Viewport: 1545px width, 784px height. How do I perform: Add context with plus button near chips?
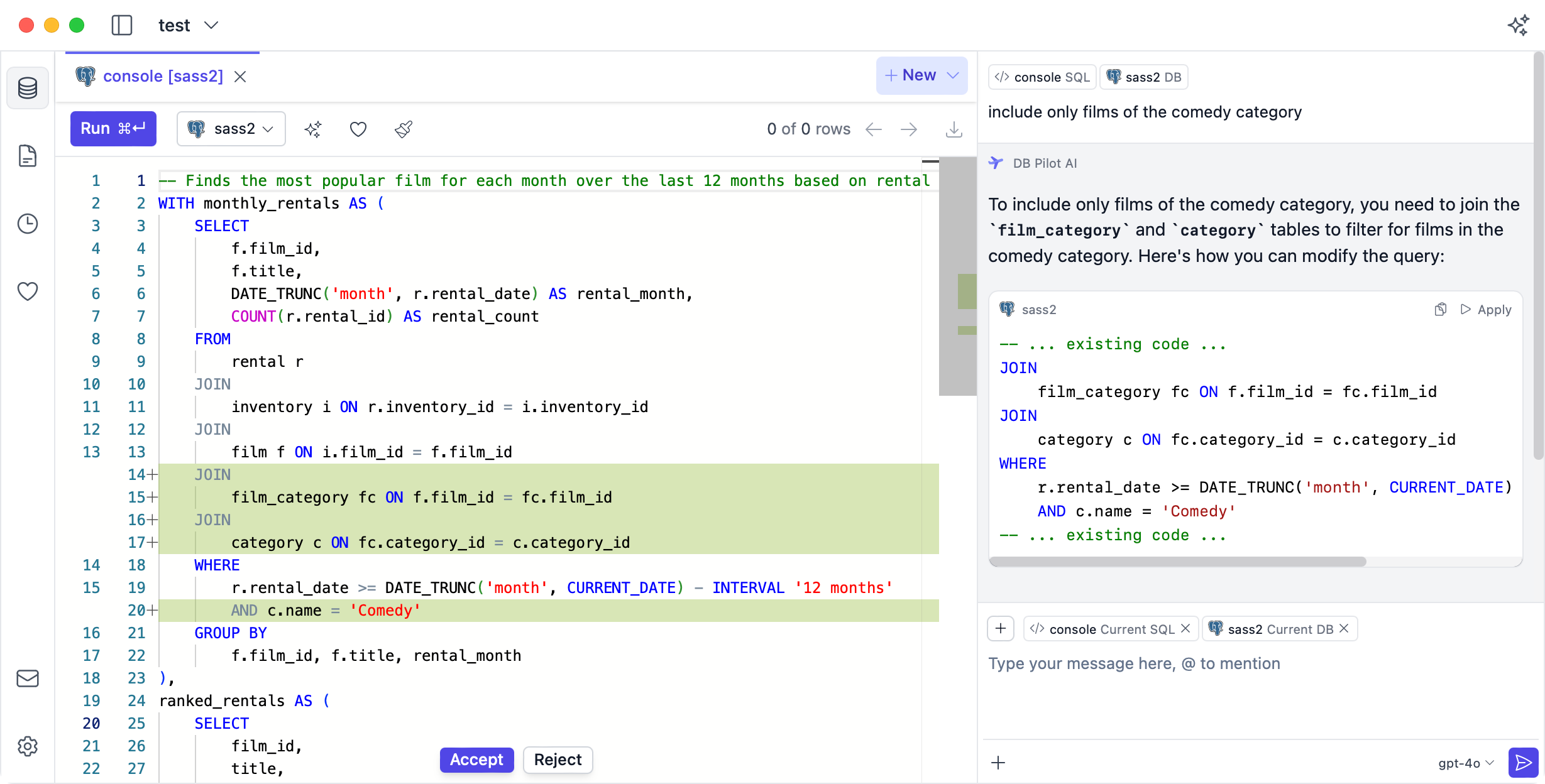[x=1001, y=629]
